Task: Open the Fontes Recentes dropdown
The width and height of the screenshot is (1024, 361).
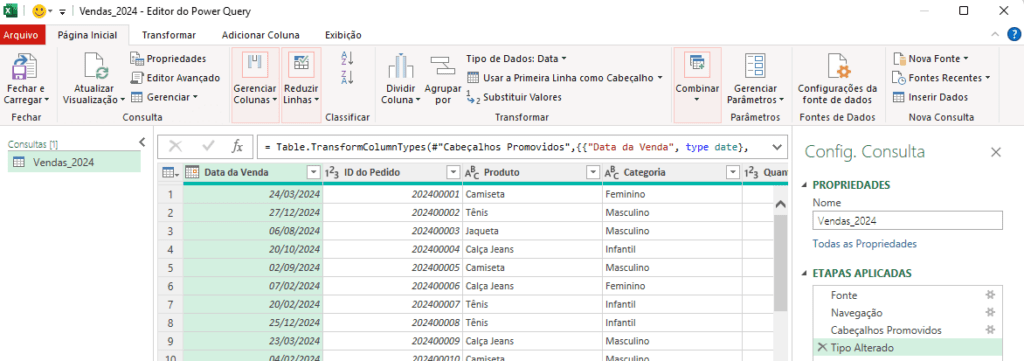Action: (x=941, y=78)
